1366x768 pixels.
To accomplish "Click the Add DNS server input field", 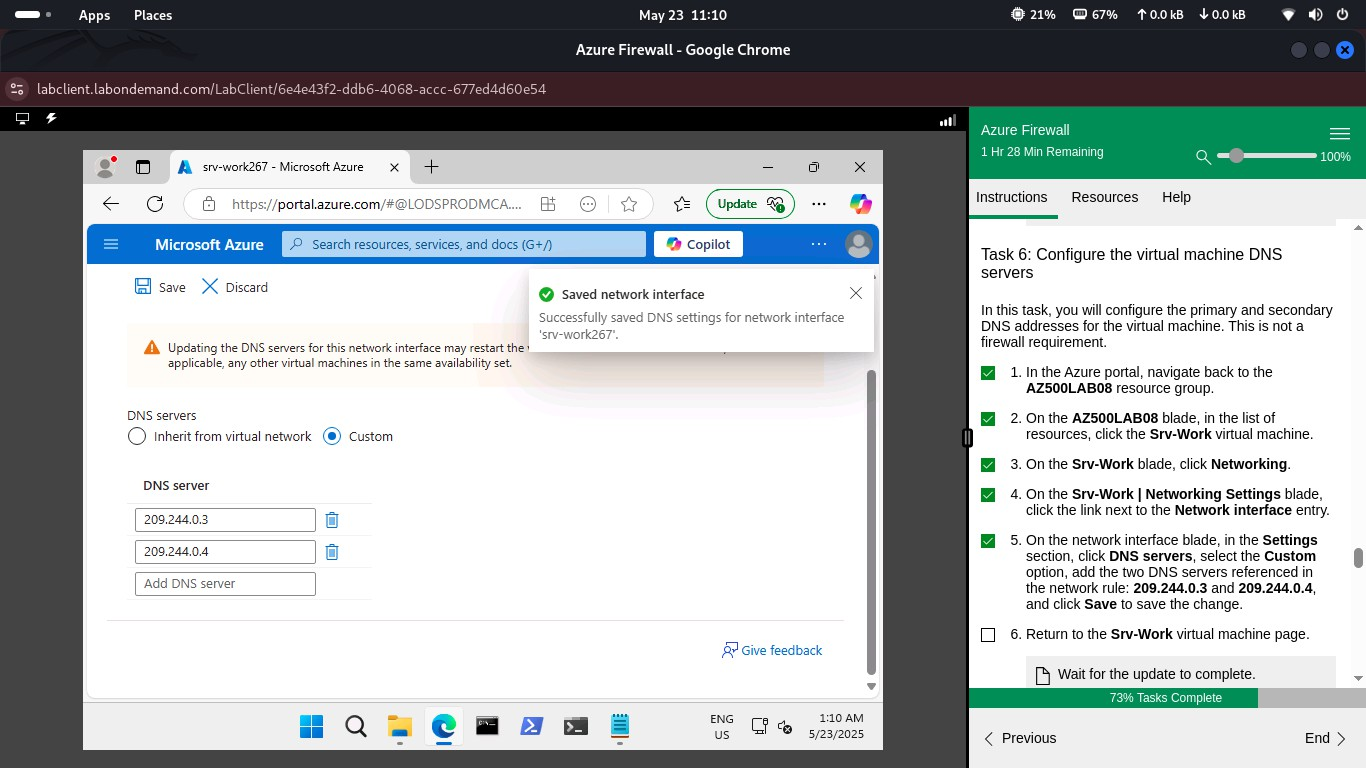I will (225, 583).
